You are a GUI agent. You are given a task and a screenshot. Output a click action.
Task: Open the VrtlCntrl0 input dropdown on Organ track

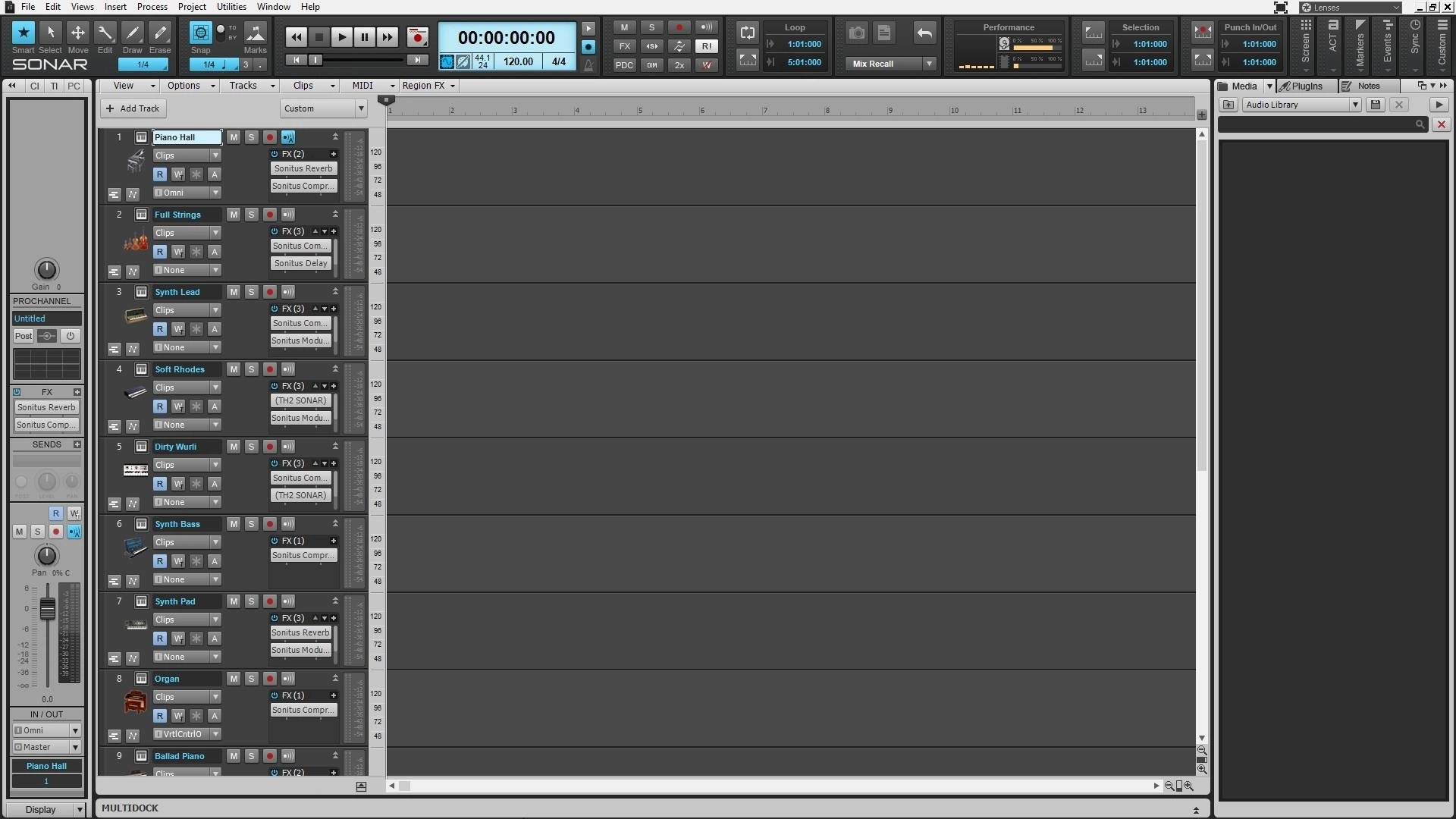point(187,734)
